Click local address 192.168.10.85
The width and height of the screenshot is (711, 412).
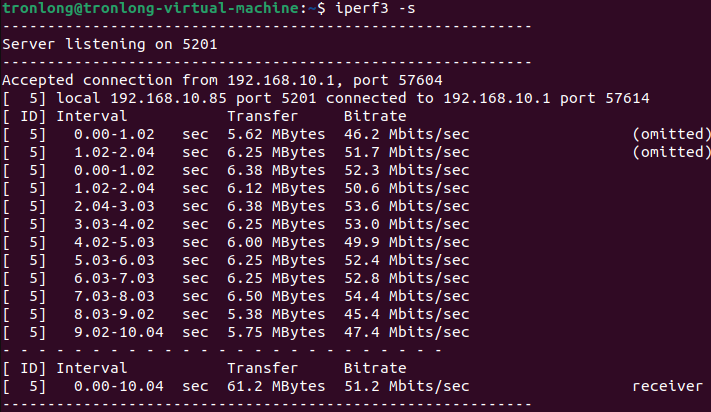tap(168, 98)
